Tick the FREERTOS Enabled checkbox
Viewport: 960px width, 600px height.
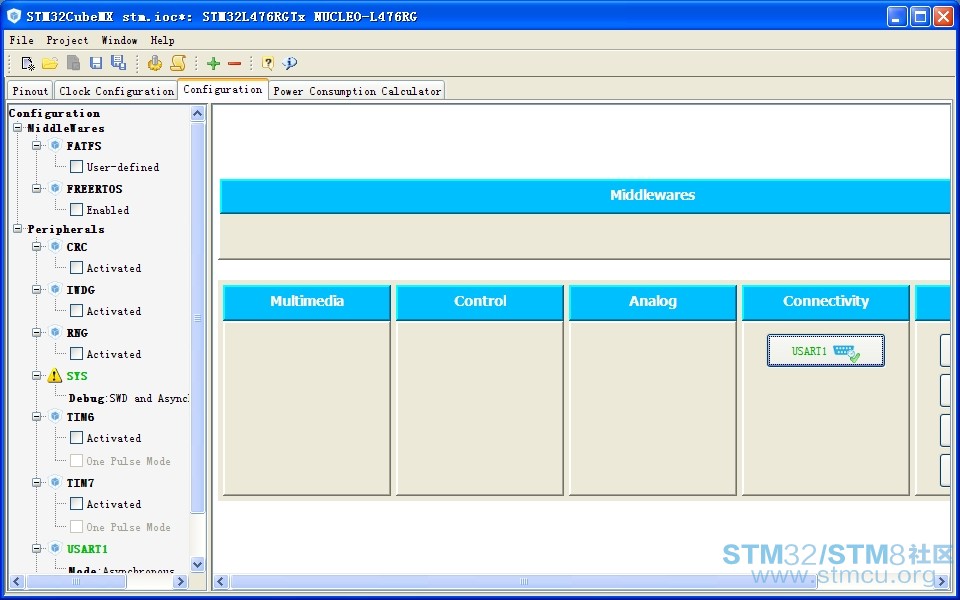pos(77,209)
